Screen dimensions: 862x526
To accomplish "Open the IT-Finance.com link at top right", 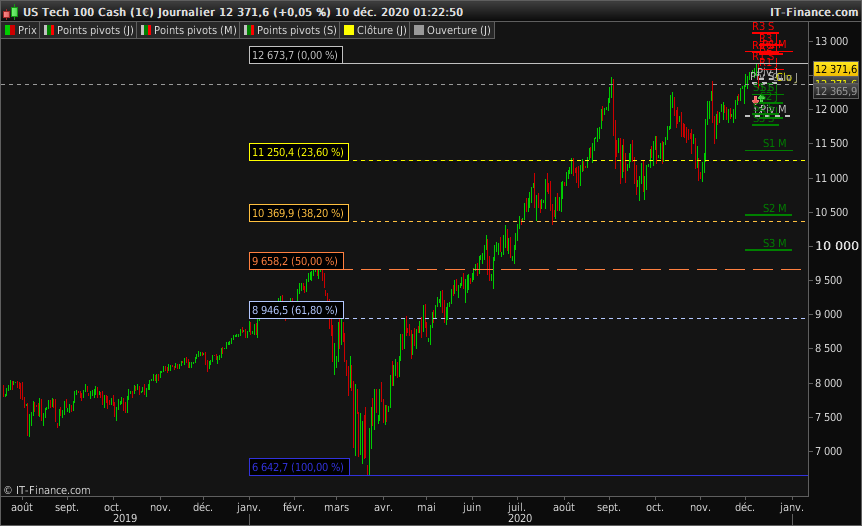I will click(x=814, y=12).
